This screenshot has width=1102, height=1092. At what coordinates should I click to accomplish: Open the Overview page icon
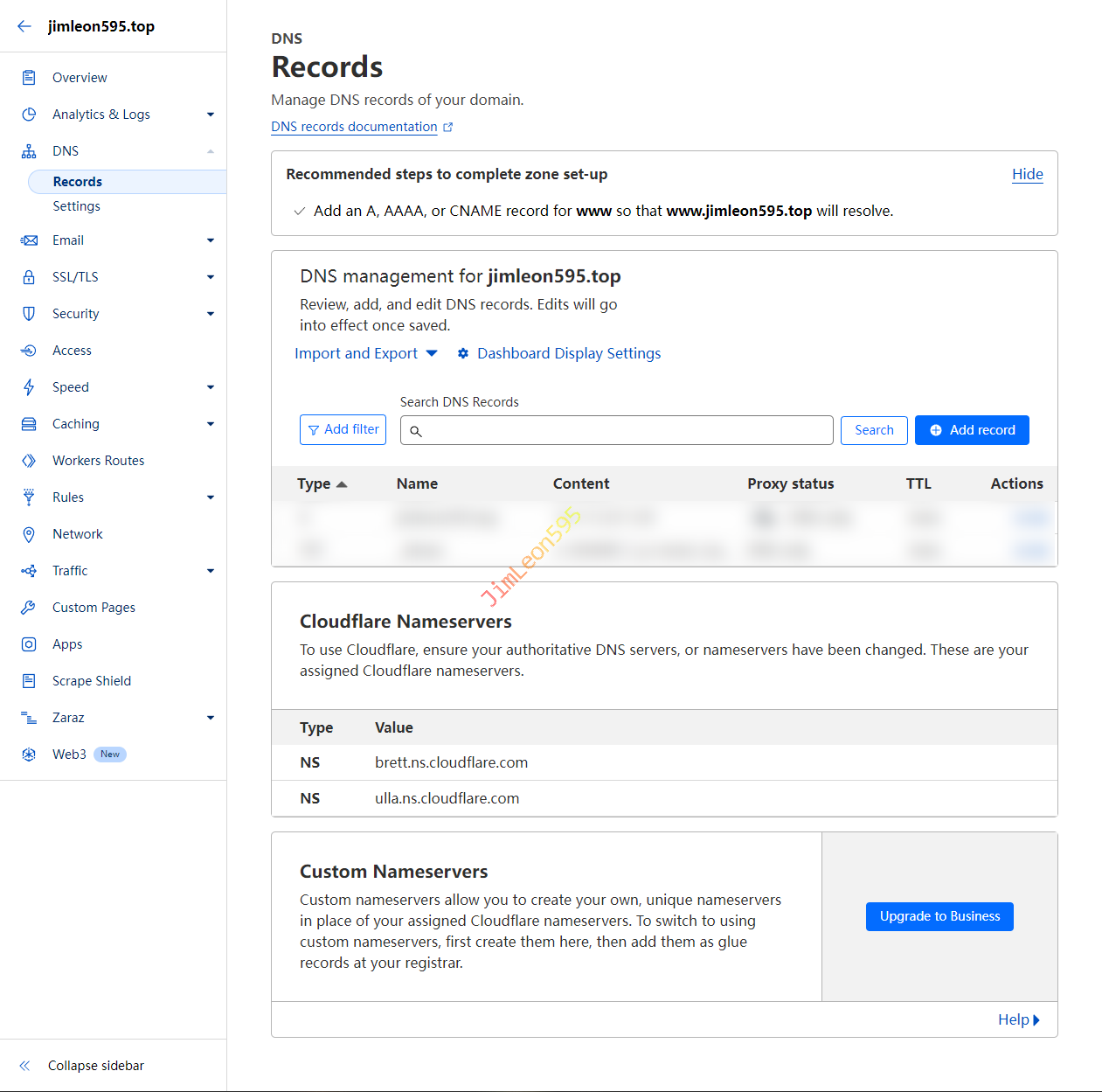click(x=29, y=78)
